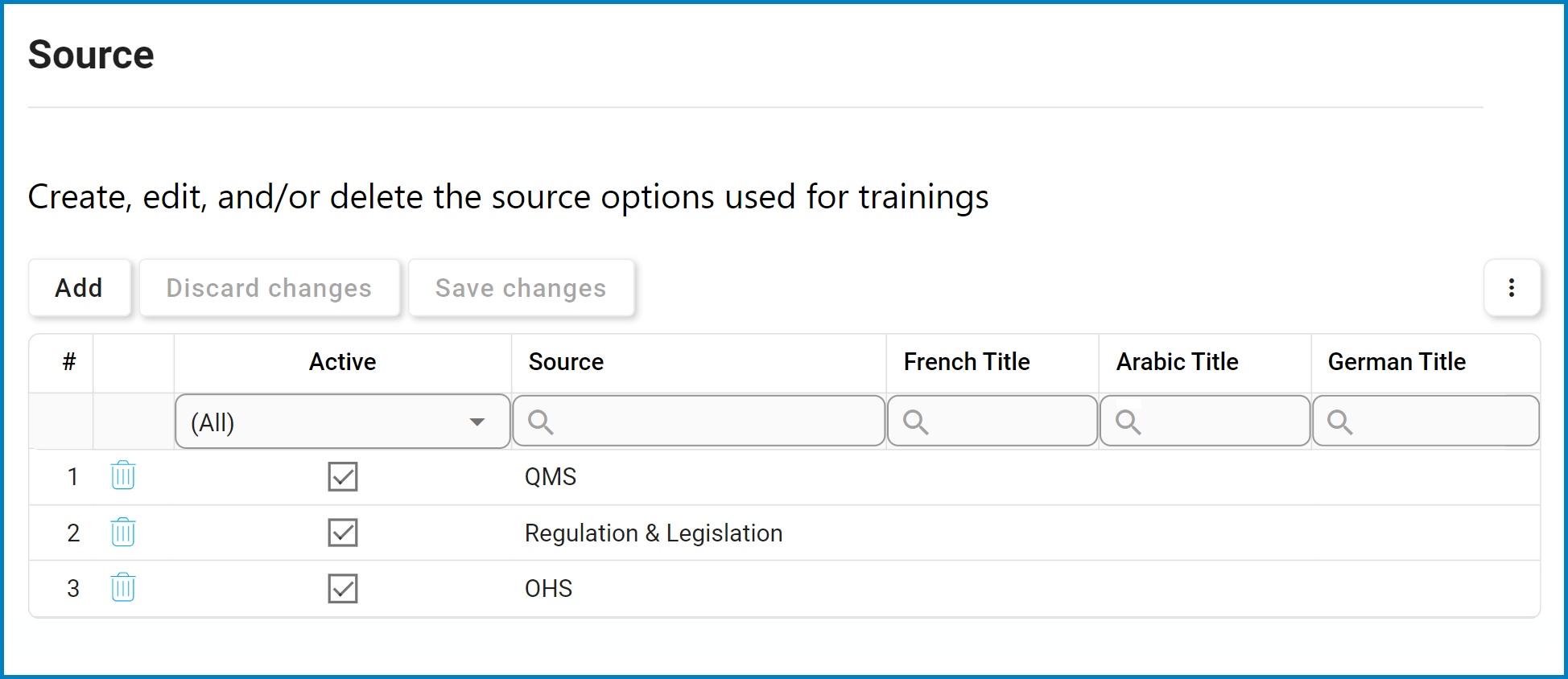This screenshot has height=679, width=1568.
Task: Open the three-dot more options menu
Action: click(1512, 288)
